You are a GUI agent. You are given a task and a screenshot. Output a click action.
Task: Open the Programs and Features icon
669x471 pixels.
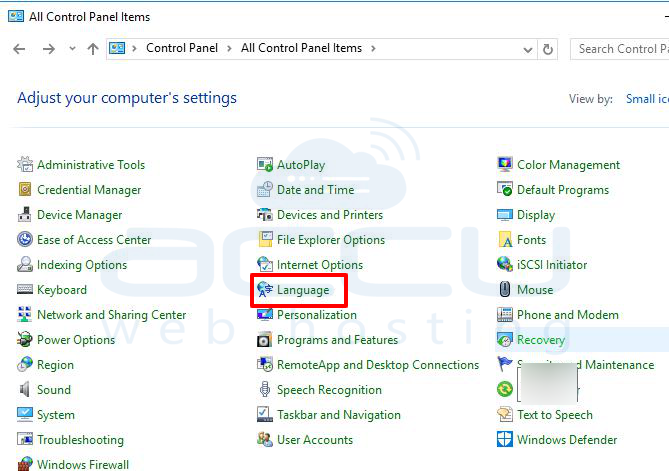(265, 340)
